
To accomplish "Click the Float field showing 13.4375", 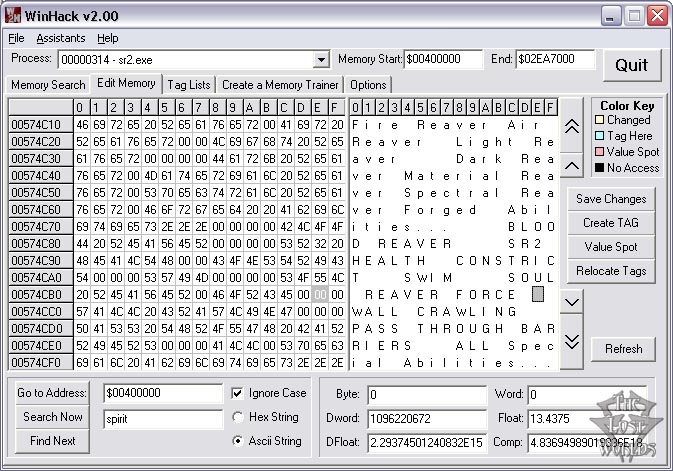I will pyautogui.click(x=586, y=419).
